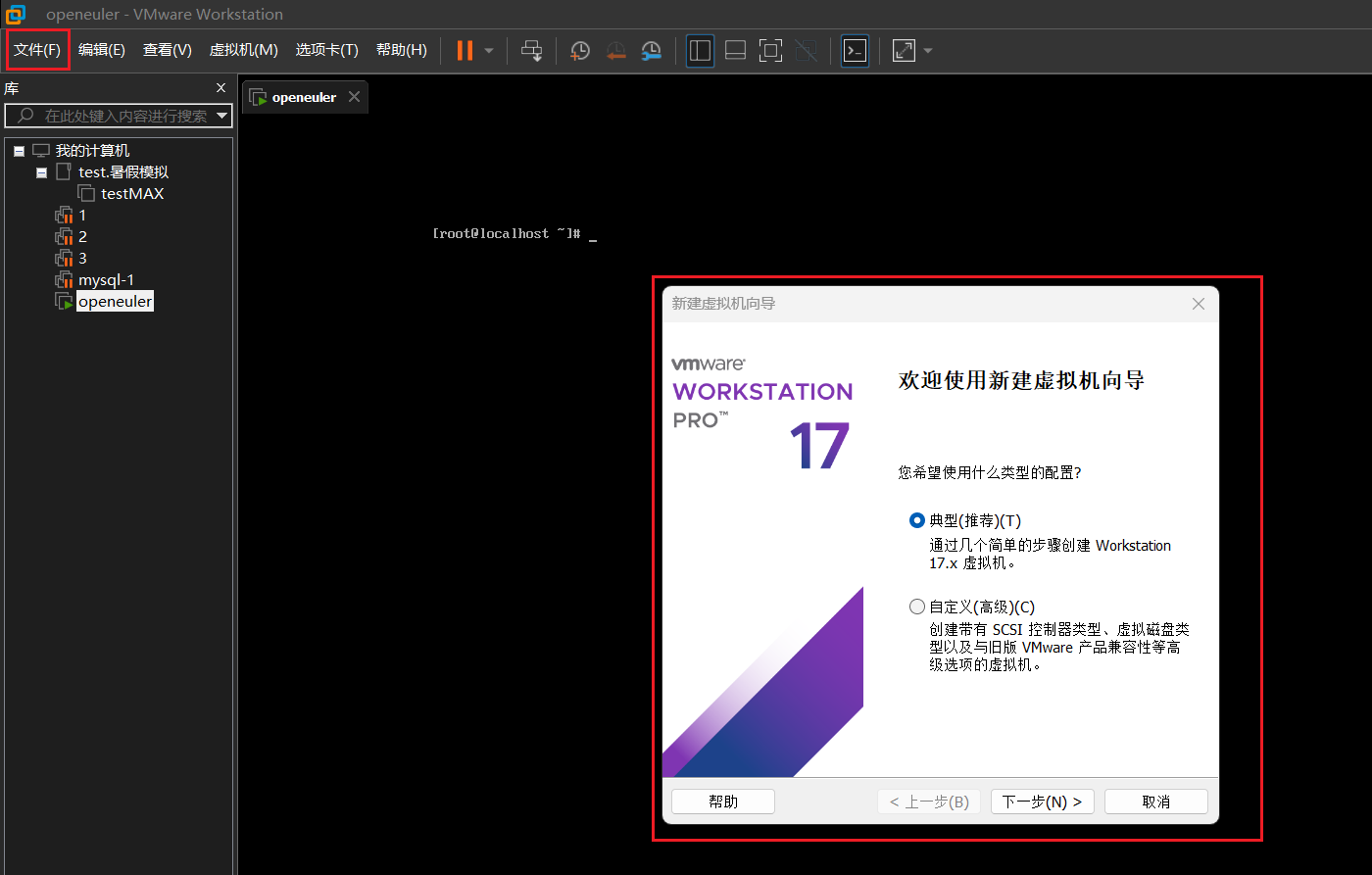Viewport: 1372px width, 875px height.
Task: Close the 新建虚拟机向导 dialog
Action: click(1198, 304)
